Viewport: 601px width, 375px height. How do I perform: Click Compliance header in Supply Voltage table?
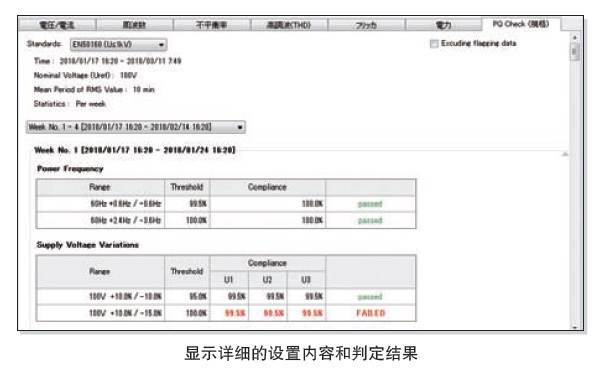268,263
